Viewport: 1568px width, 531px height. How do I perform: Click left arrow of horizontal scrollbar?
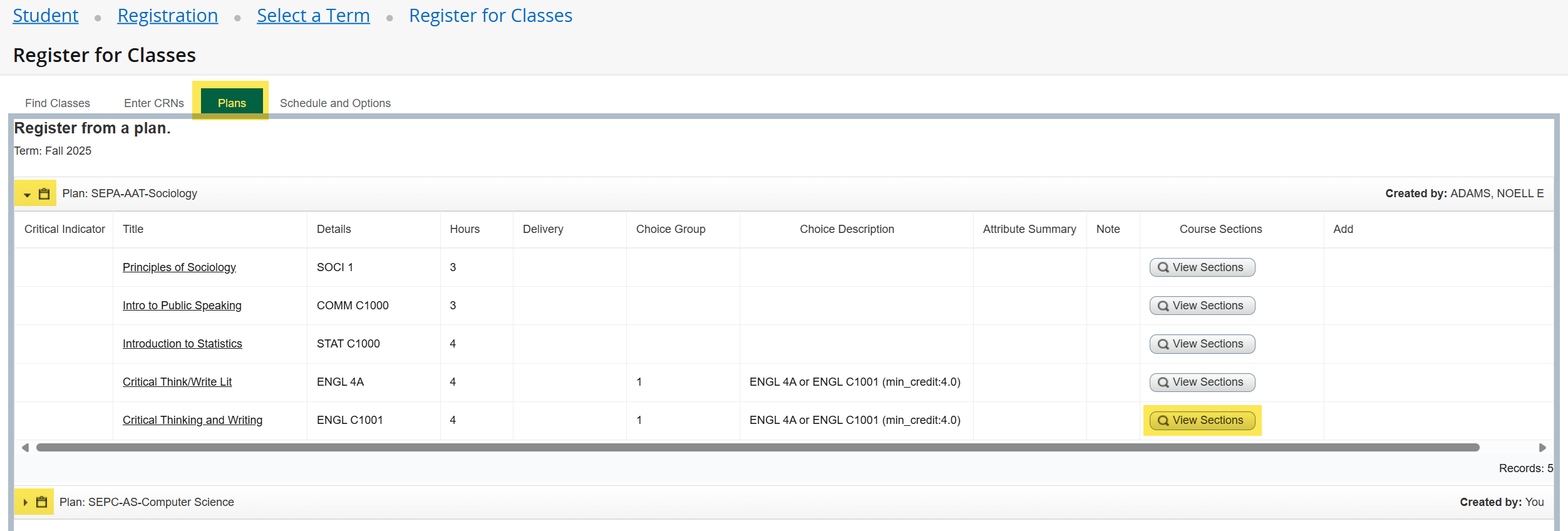[25, 448]
